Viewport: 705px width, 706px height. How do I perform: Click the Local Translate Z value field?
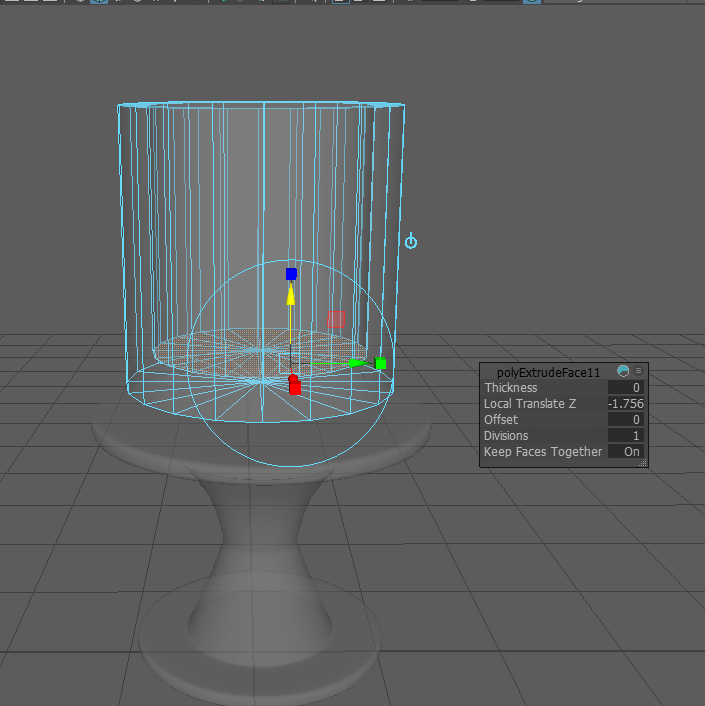pyautogui.click(x=626, y=404)
